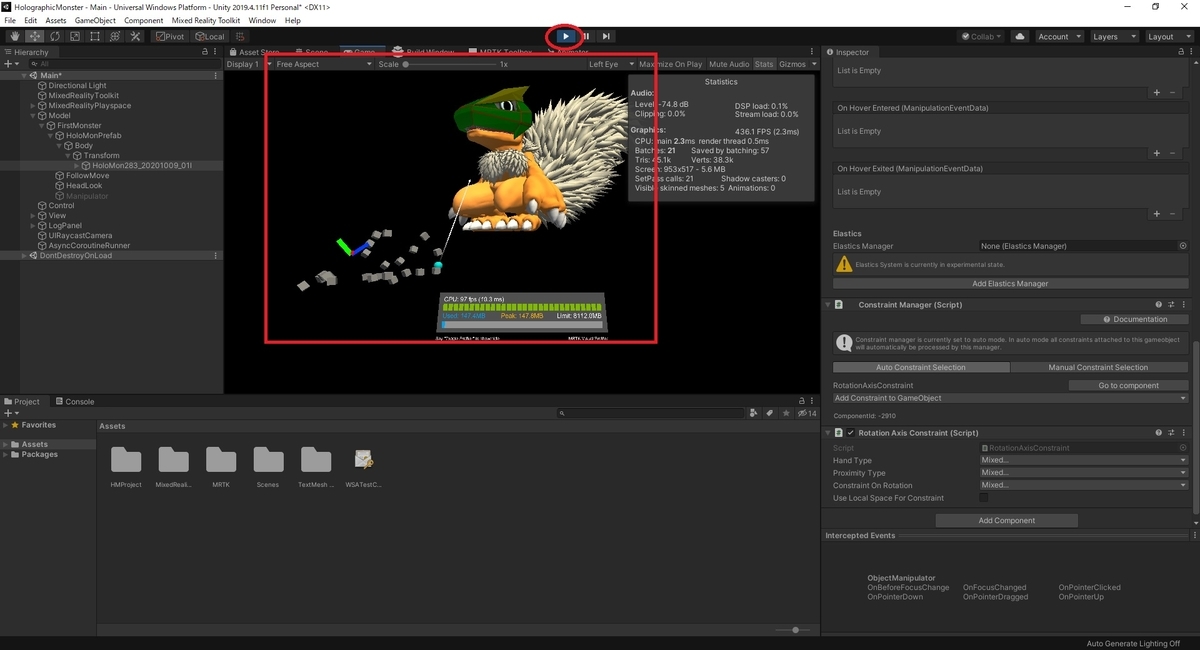Search by type in Project panel
Image resolution: width=1200 pixels, height=650 pixels.
tap(753, 412)
